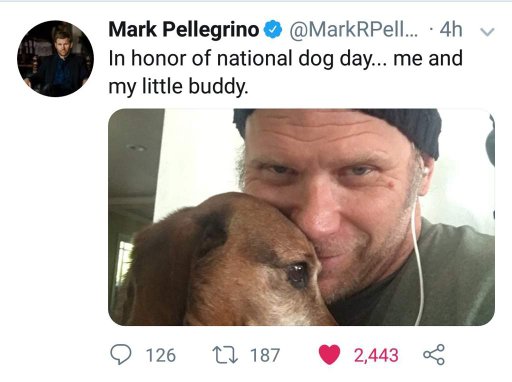
Task: Click the words "my little buddy"
Action: coord(178,87)
